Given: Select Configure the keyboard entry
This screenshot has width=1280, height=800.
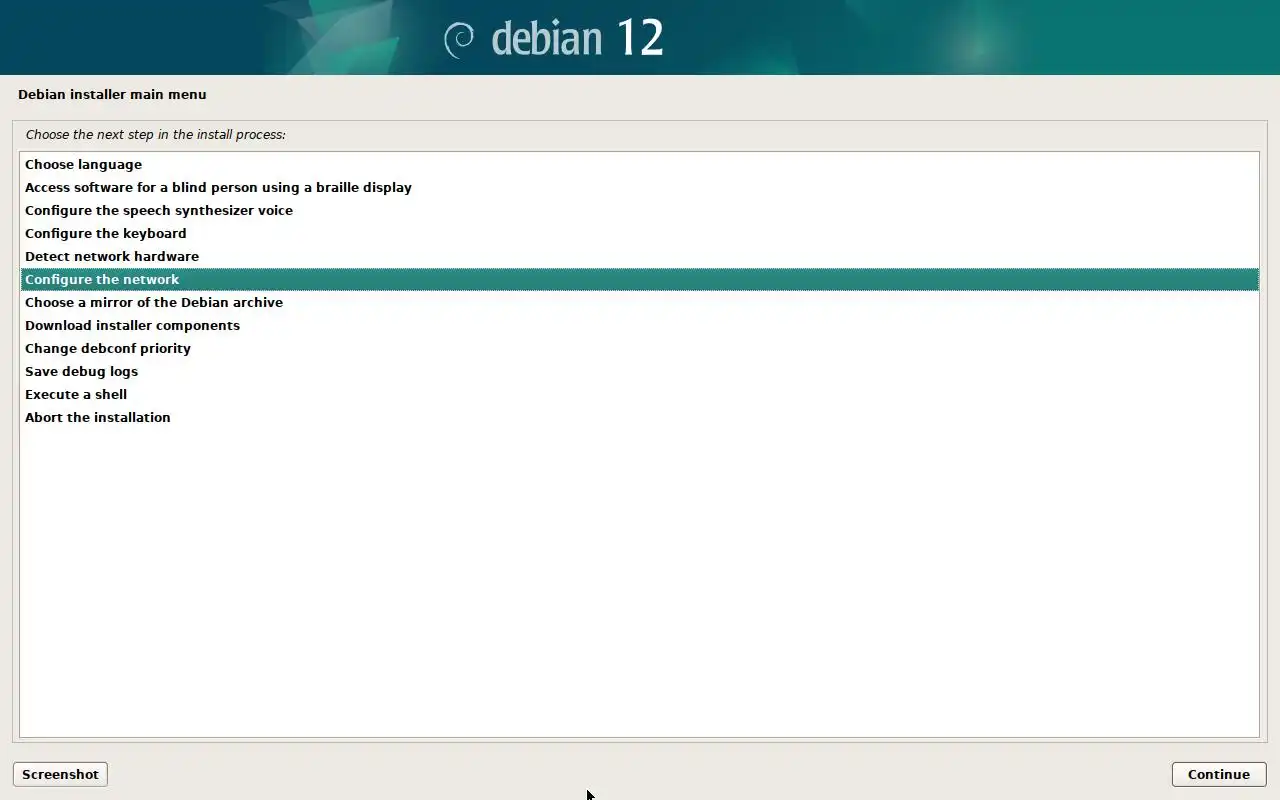Looking at the screenshot, I should [640, 233].
